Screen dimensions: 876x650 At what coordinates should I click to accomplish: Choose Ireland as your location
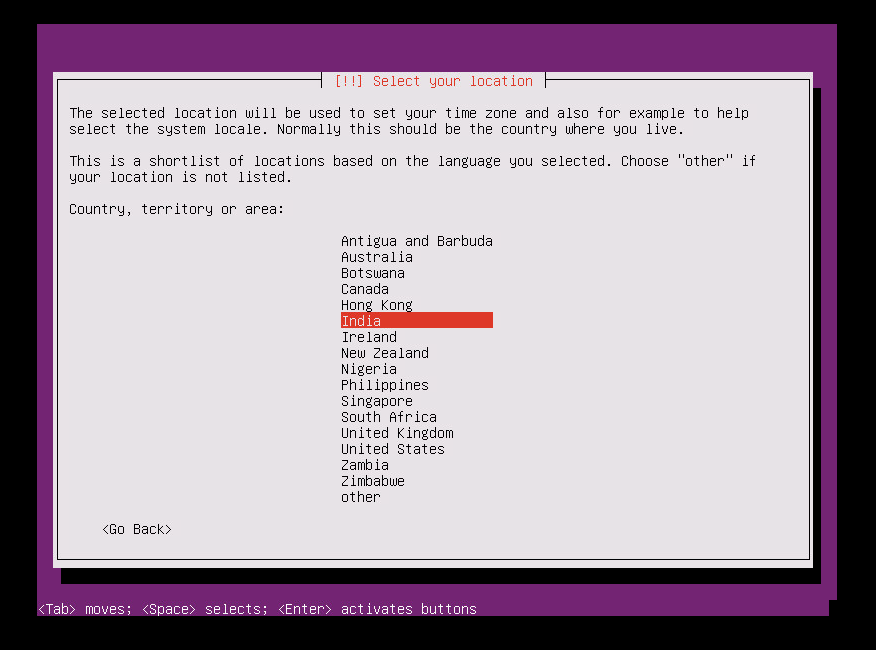point(369,337)
